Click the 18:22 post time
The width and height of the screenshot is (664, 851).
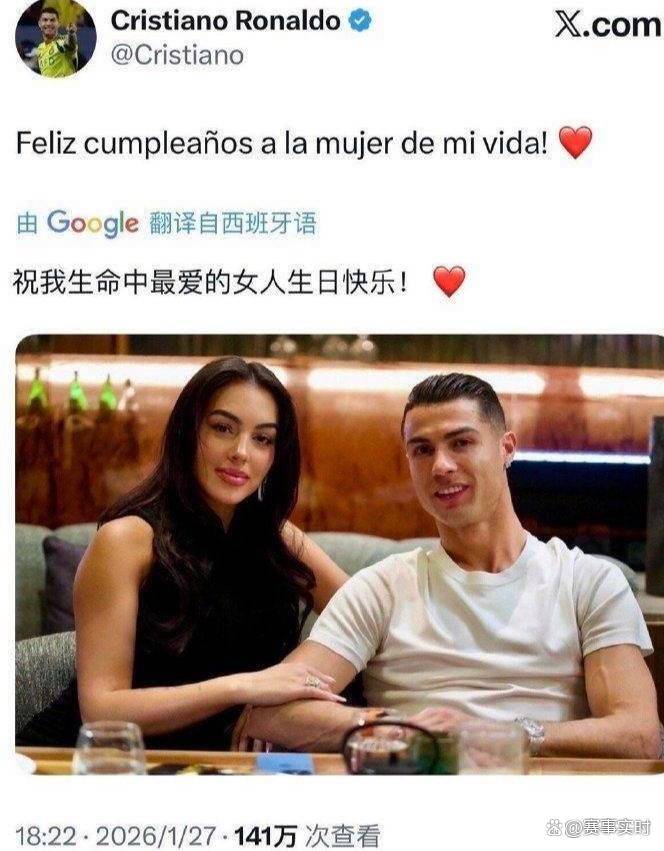pyautogui.click(x=46, y=836)
